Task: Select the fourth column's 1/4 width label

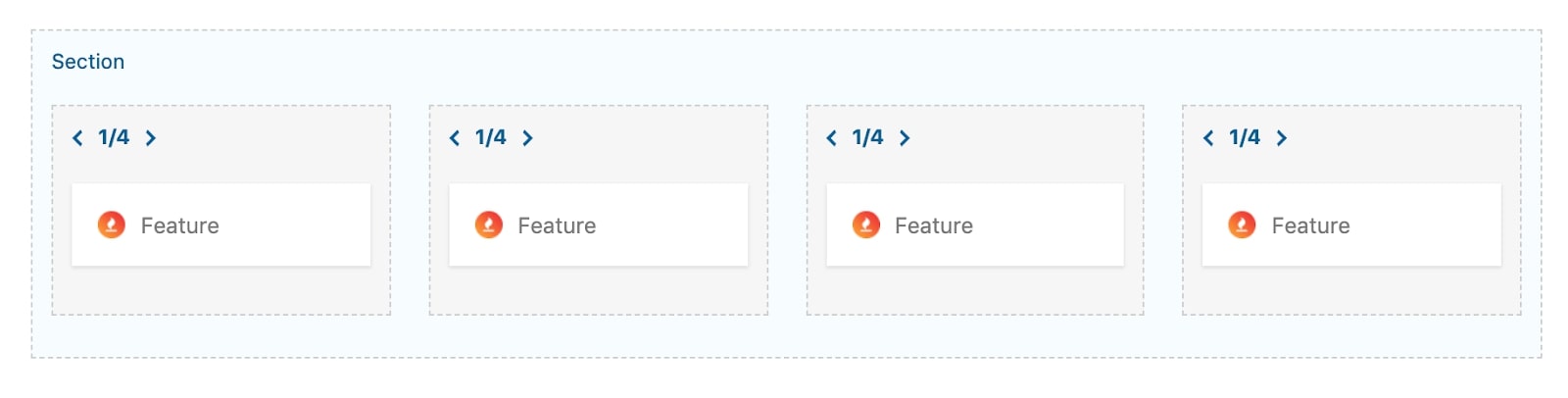Action: [x=1245, y=137]
